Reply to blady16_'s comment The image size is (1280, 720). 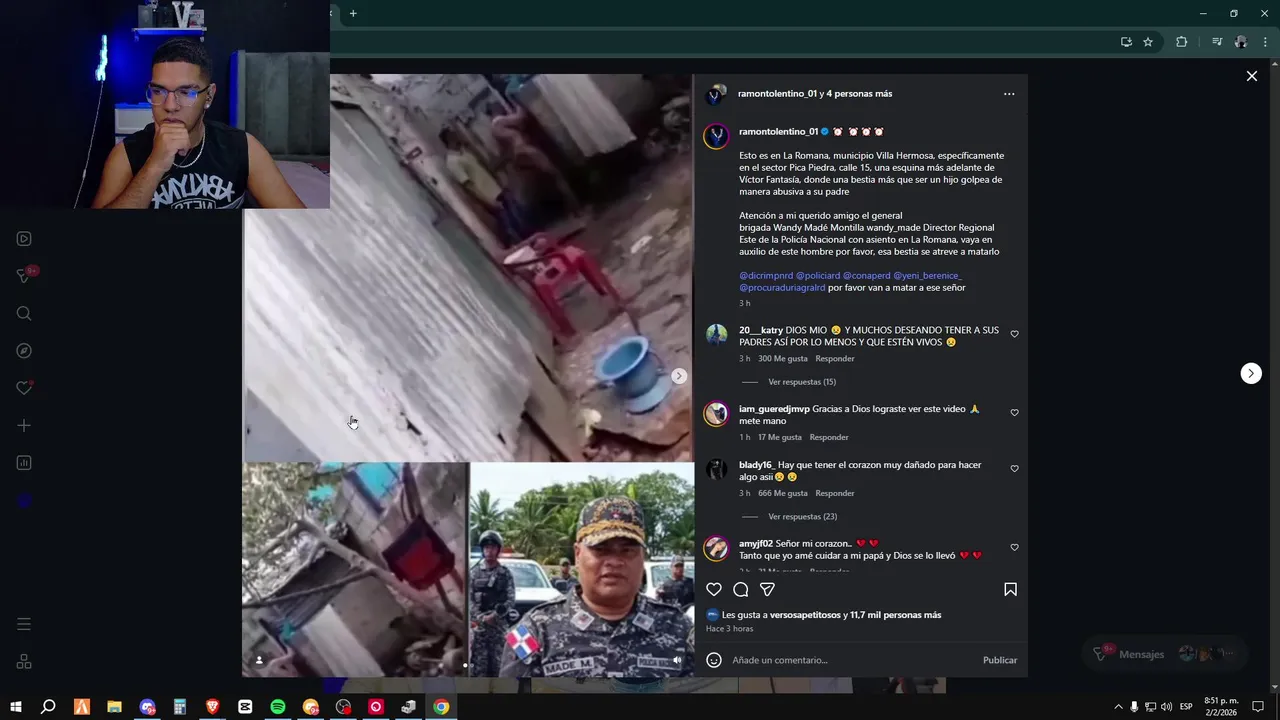(x=835, y=494)
